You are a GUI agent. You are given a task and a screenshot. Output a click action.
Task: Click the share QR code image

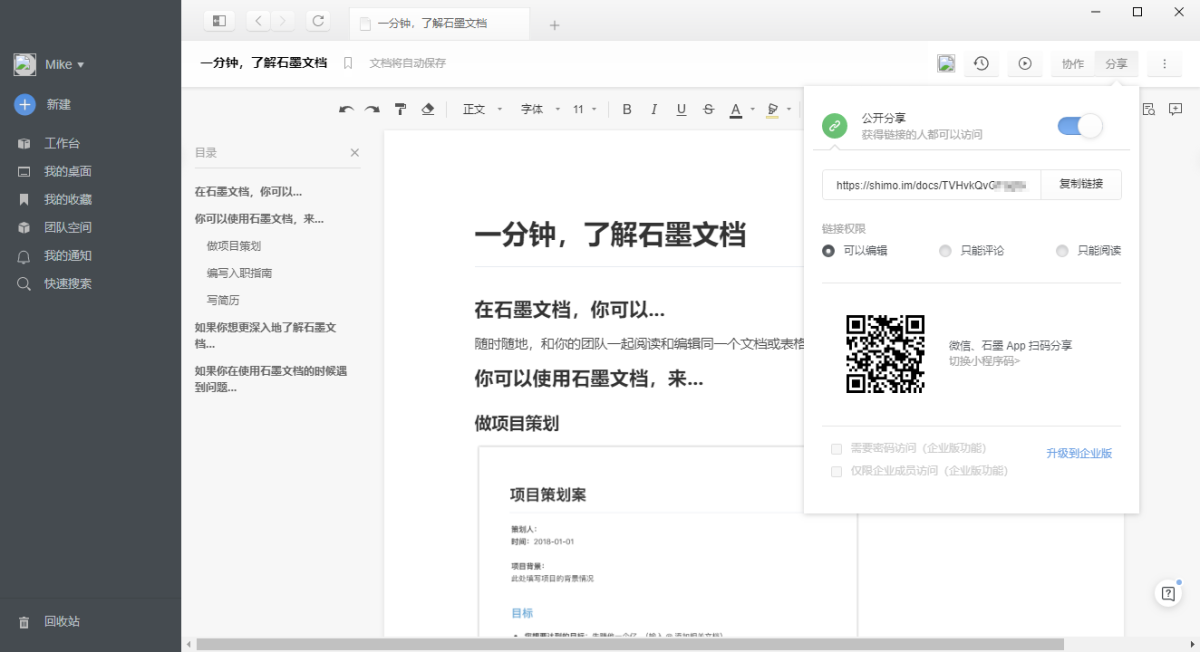(885, 354)
